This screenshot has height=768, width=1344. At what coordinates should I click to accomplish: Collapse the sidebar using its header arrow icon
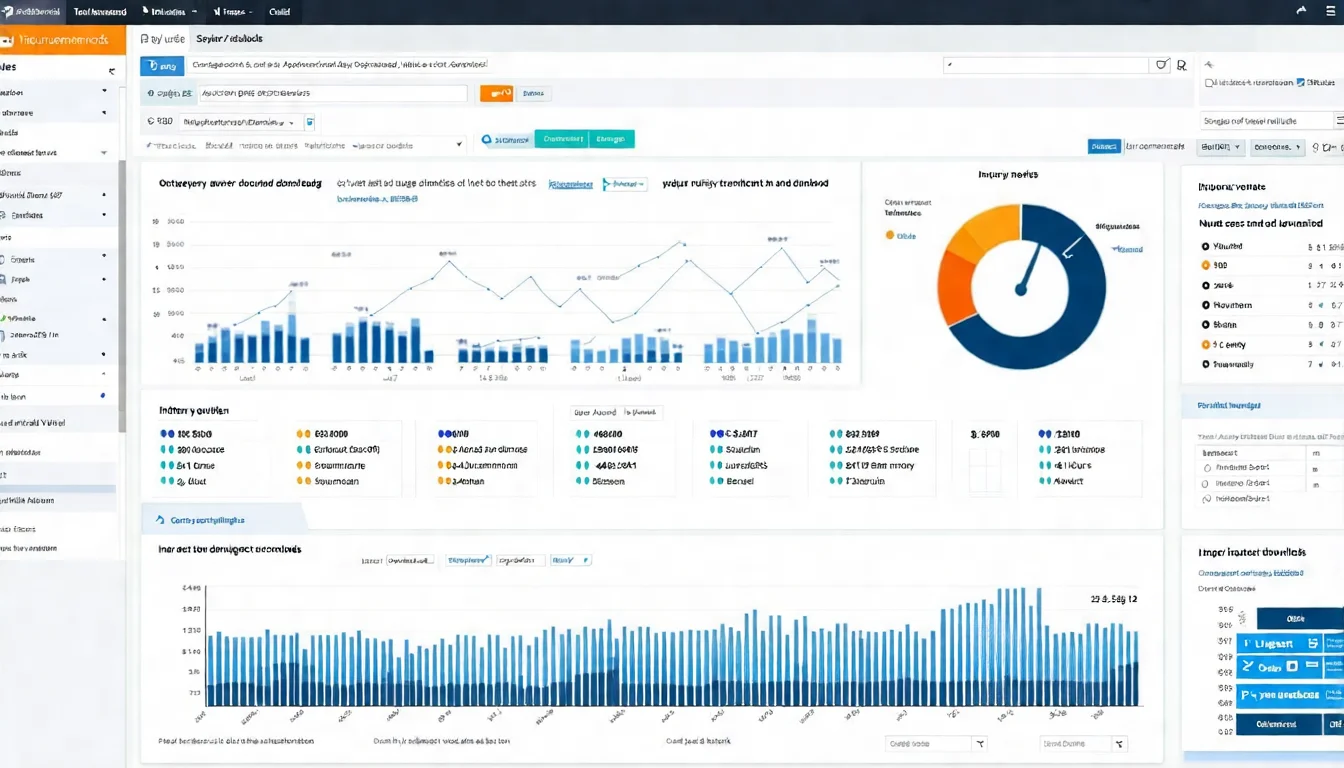(x=112, y=71)
